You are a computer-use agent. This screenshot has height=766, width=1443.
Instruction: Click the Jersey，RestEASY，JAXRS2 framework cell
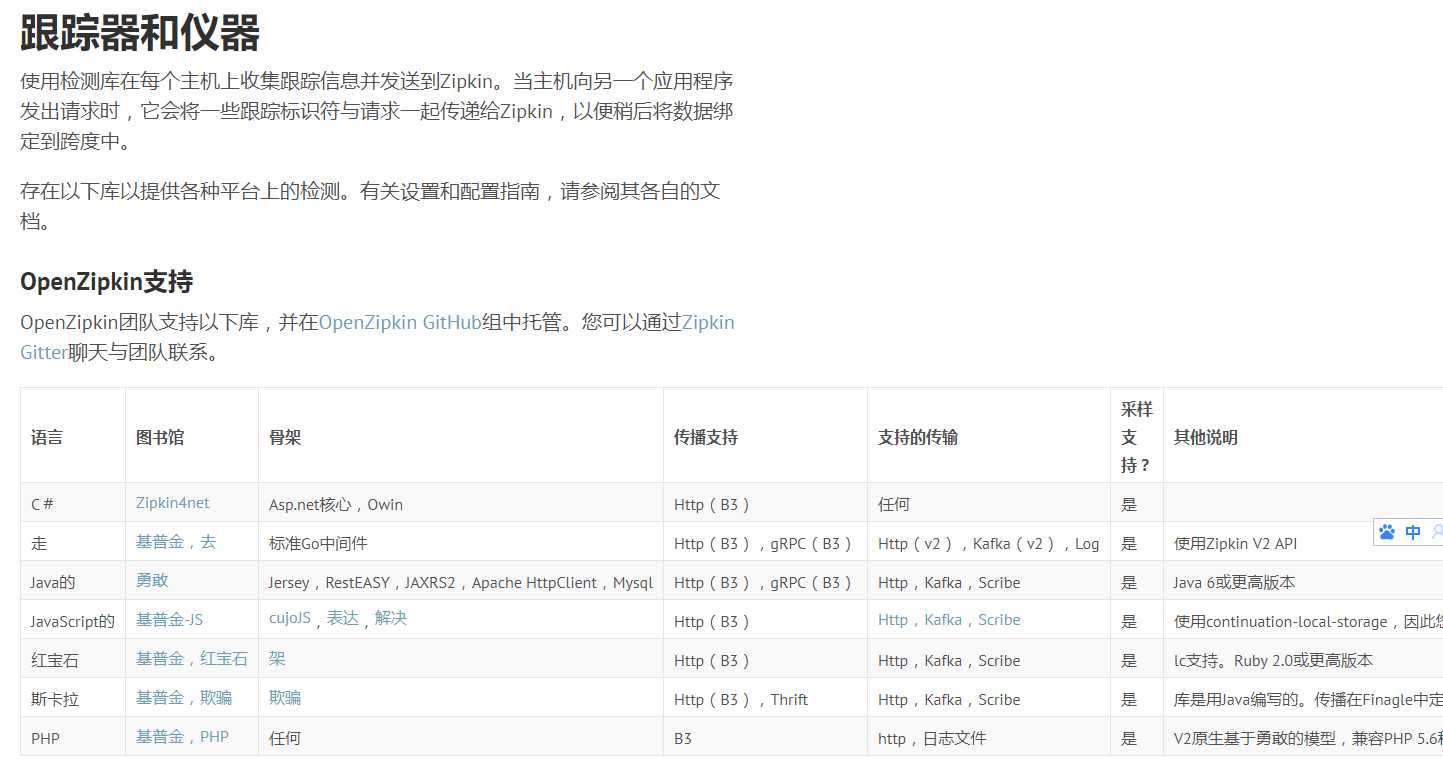tap(460, 582)
